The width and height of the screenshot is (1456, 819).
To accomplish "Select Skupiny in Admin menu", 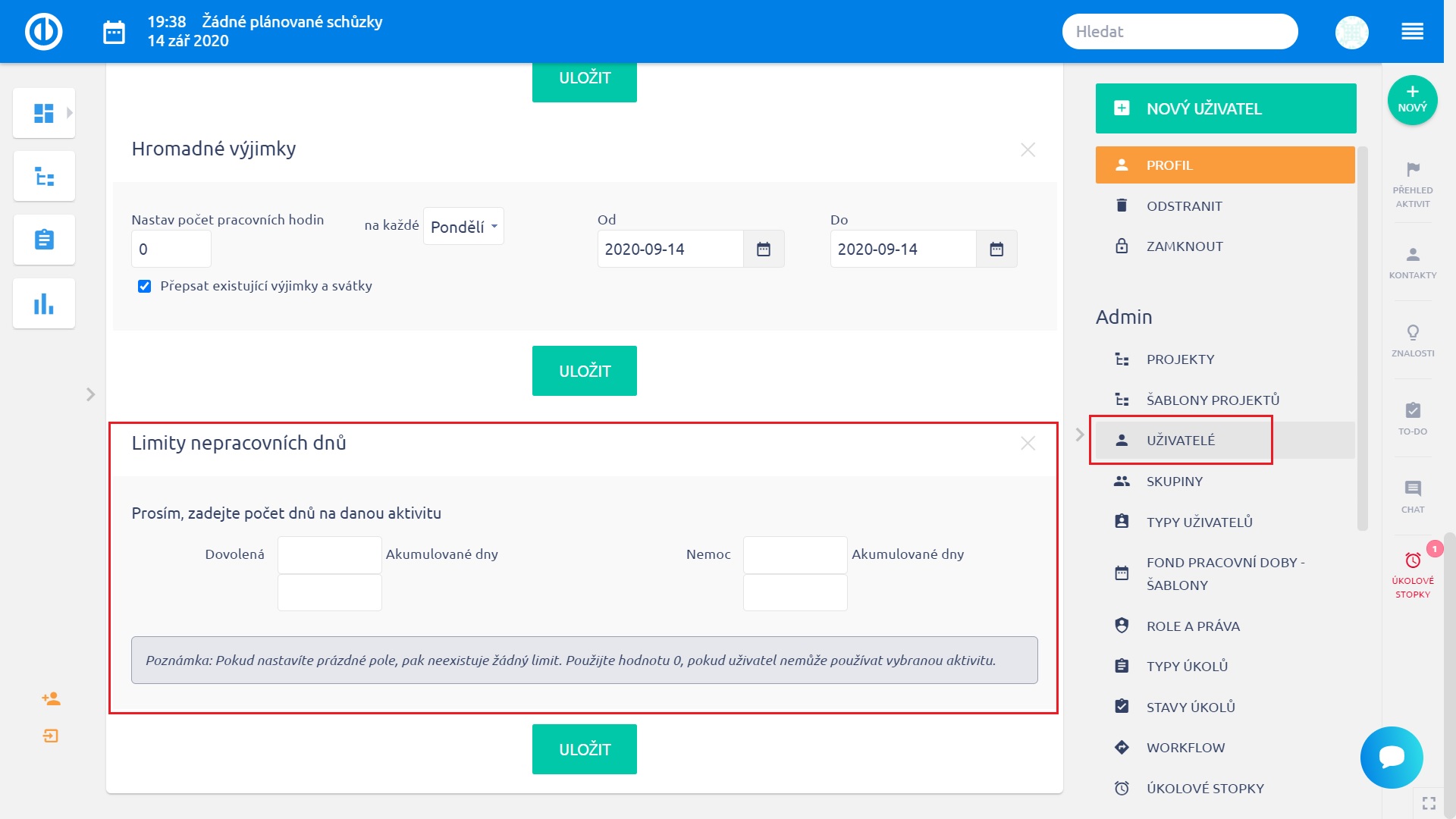I will point(1174,482).
